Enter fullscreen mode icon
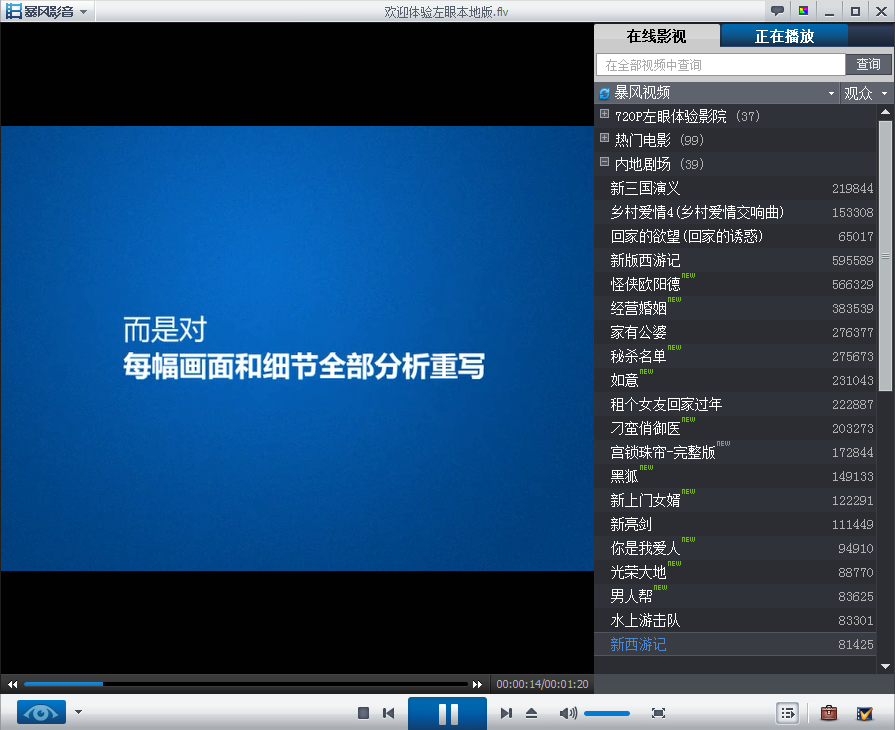The height and width of the screenshot is (730, 895). (658, 713)
